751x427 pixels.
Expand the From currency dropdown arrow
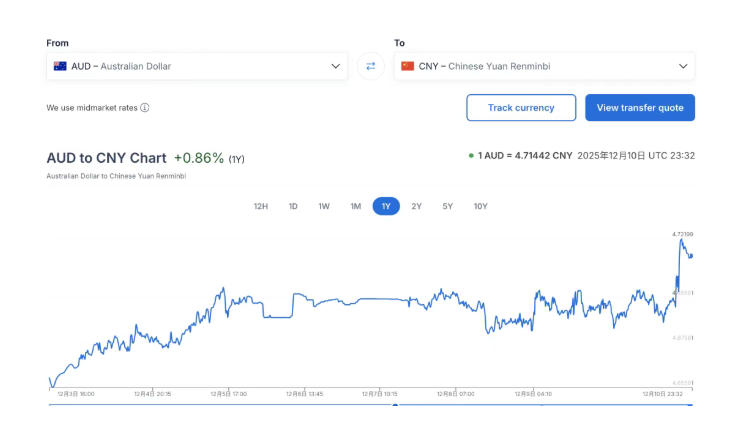pos(336,66)
